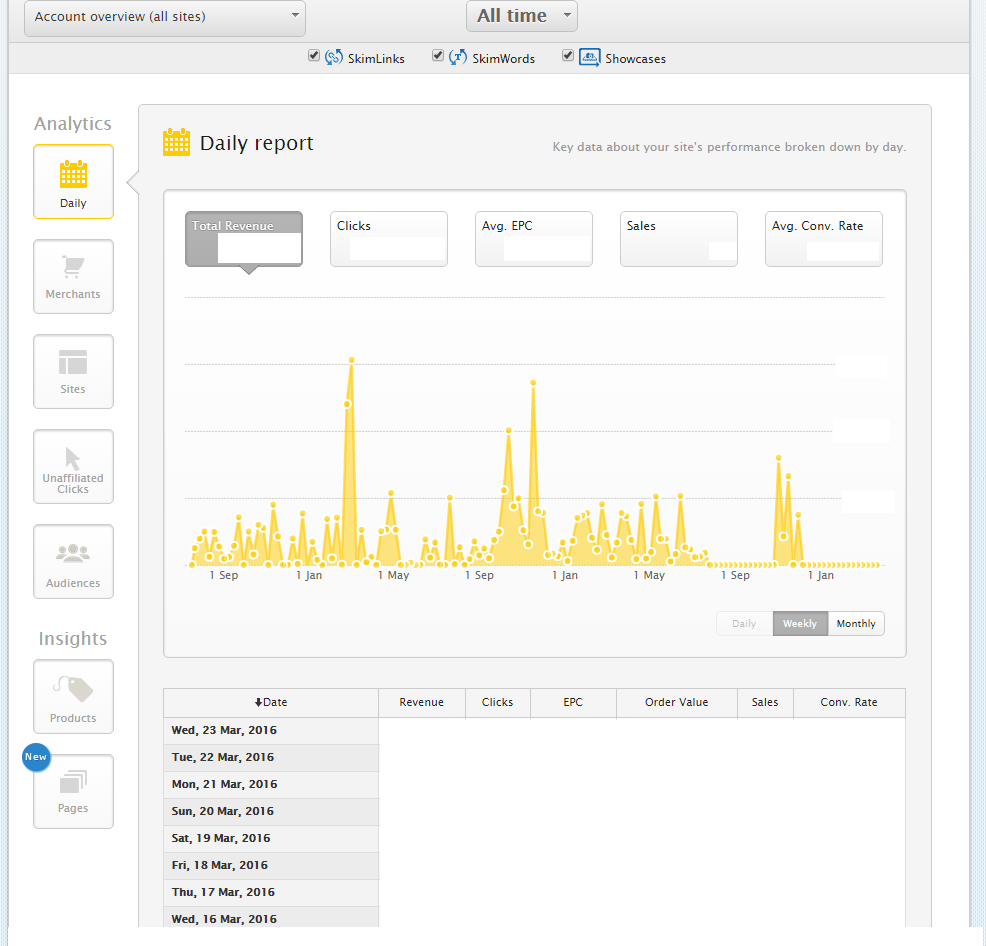Image resolution: width=986 pixels, height=946 pixels.
Task: Open the Pages insights icon
Action: point(73,782)
